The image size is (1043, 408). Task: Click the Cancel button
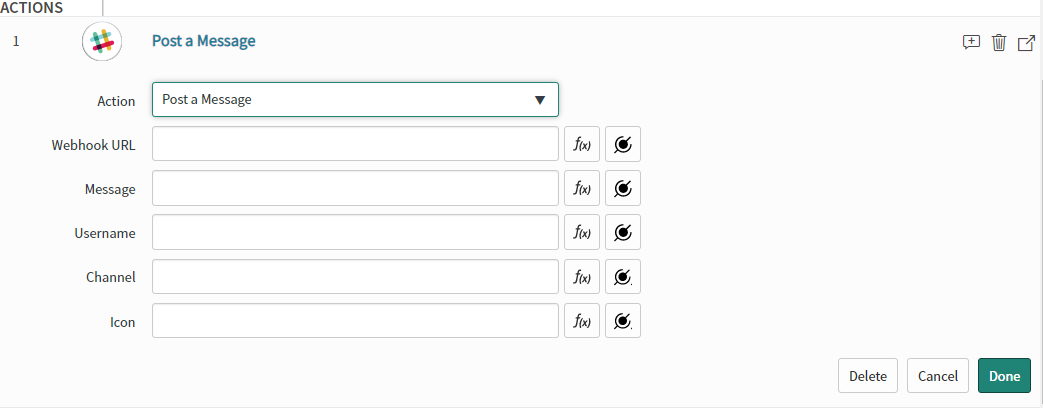[x=937, y=376]
